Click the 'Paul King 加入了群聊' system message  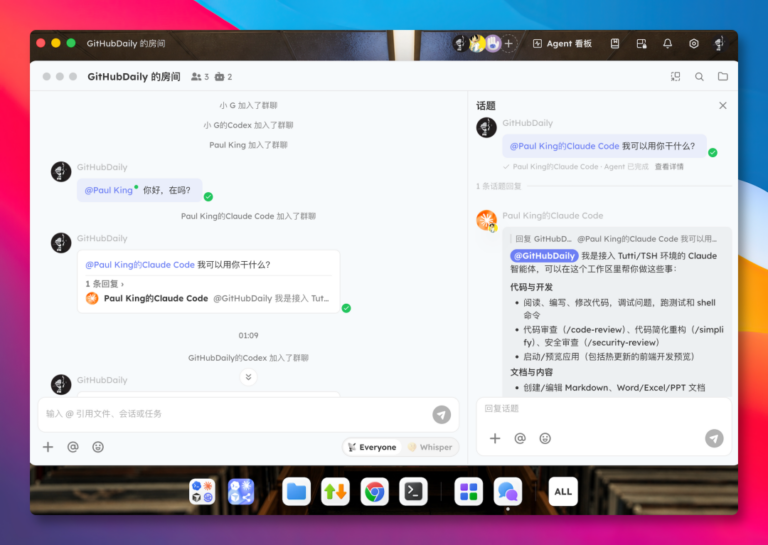[x=248, y=145]
